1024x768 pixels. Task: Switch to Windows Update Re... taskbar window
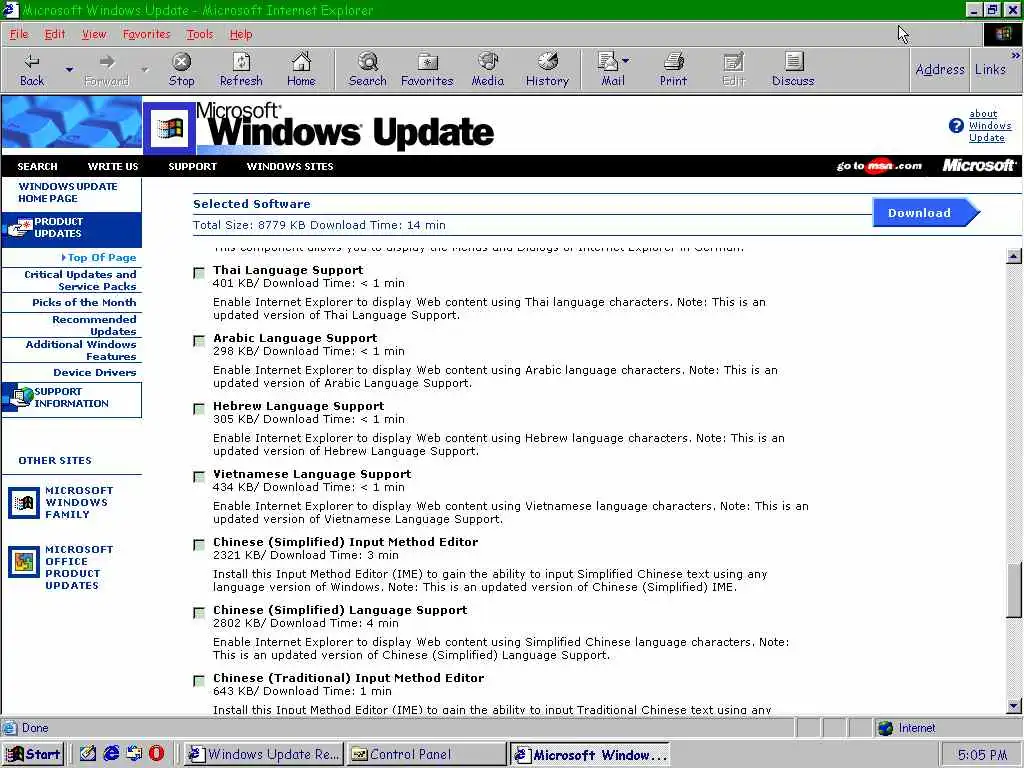264,754
